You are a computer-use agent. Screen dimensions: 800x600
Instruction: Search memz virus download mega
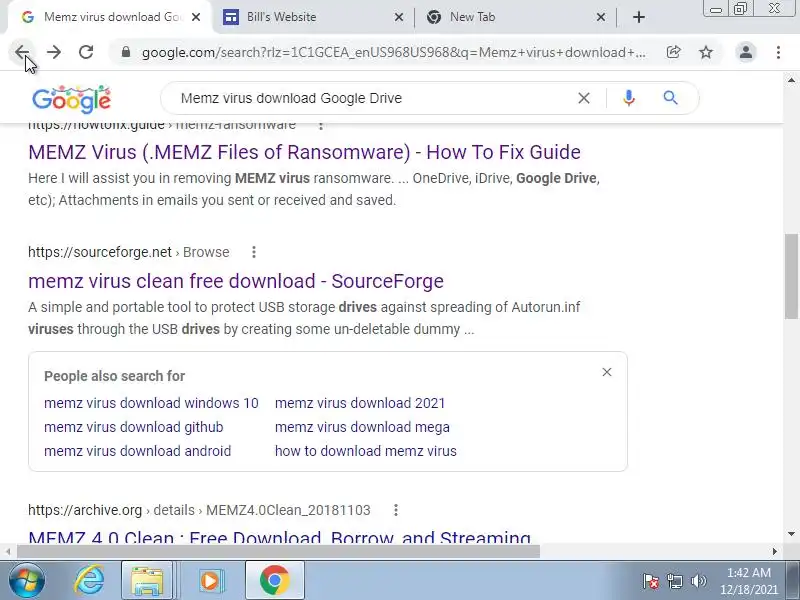362,427
